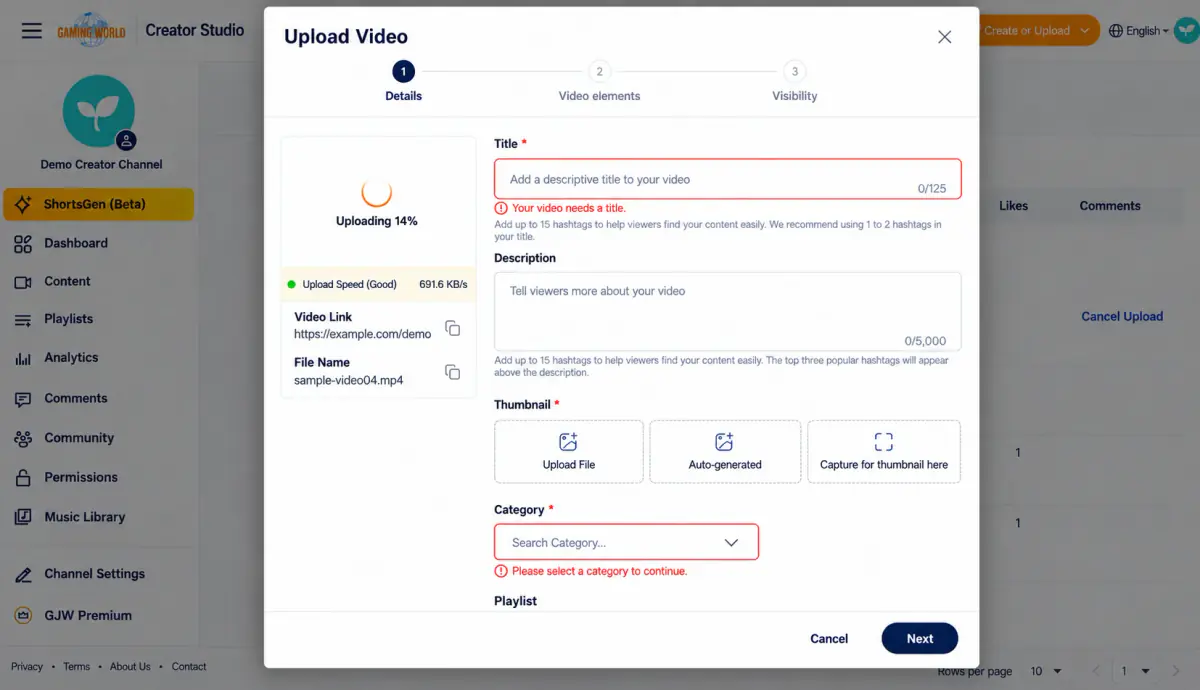1200x690 pixels.
Task: Click the Gaming World logo
Action: (x=91, y=30)
